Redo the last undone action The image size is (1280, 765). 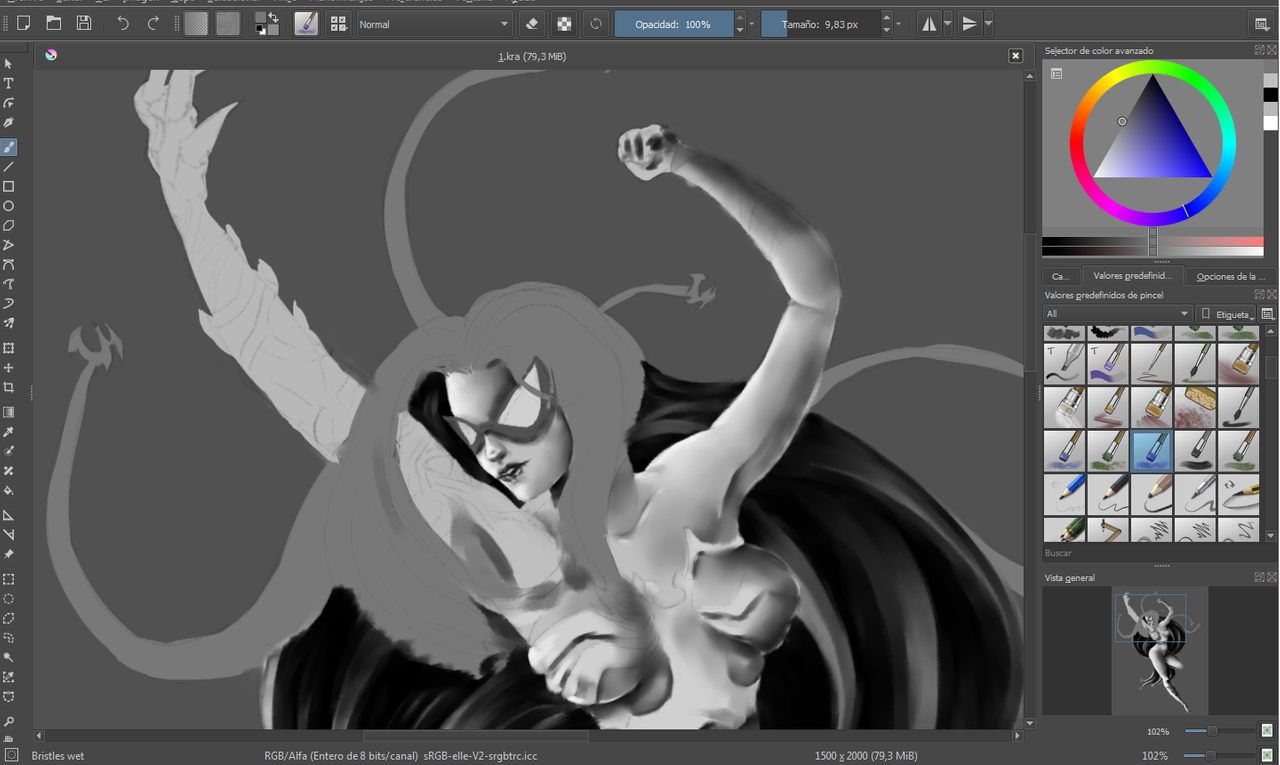153,23
